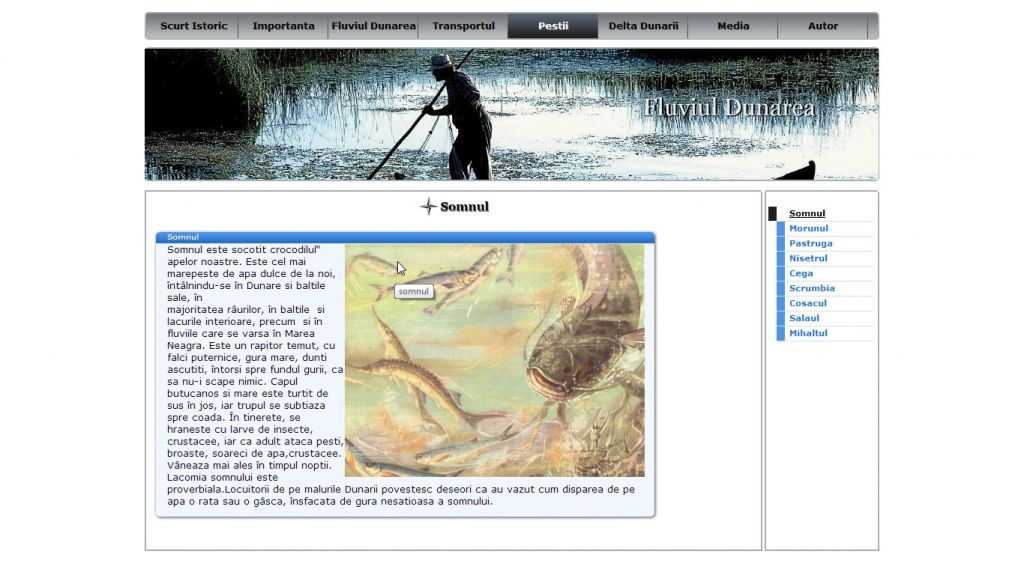The height and width of the screenshot is (575, 1024).
Task: Choose Pastruga from the sidebar list
Action: pyautogui.click(x=810, y=243)
